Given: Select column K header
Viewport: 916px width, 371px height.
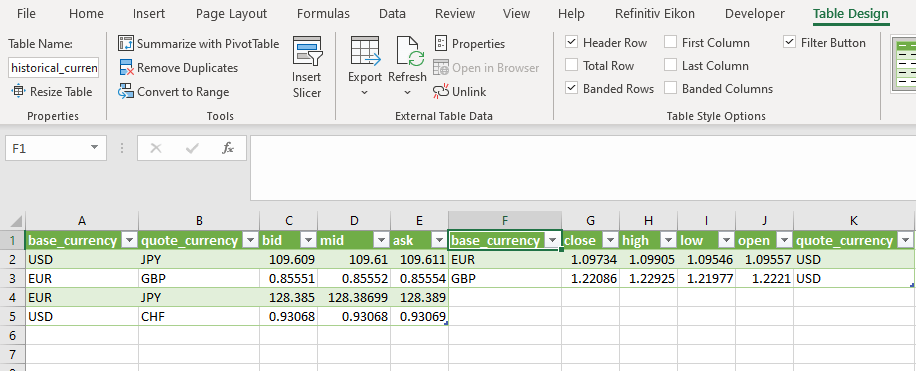Looking at the screenshot, I should [854, 221].
